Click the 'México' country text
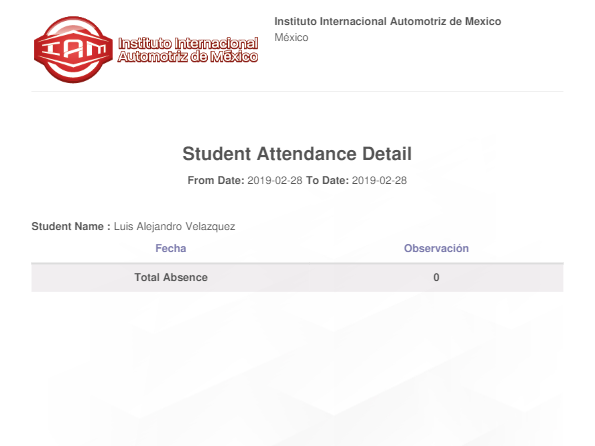Viewport: 595px width, 446px height. coord(291,37)
